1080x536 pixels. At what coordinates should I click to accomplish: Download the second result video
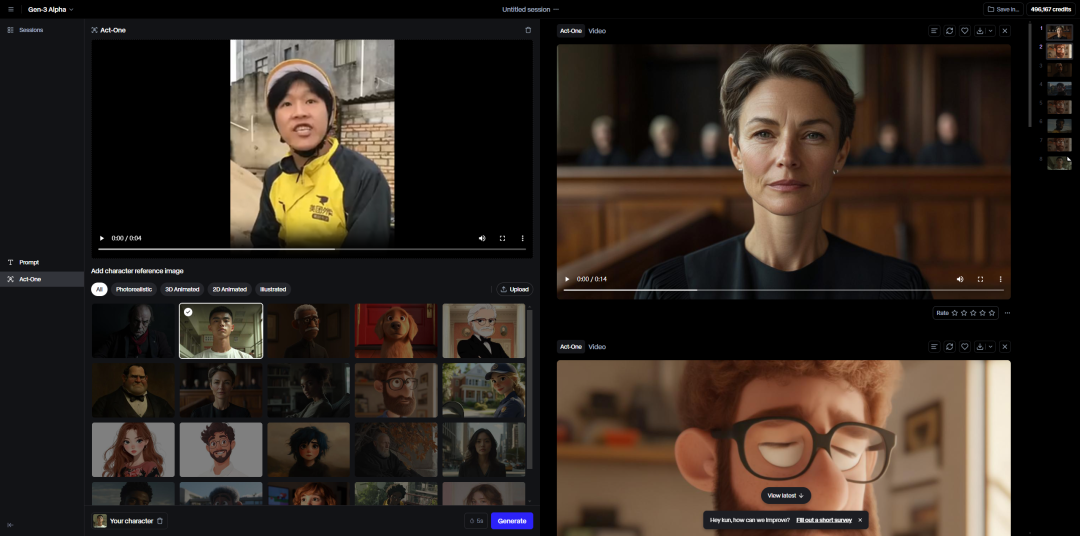click(x=980, y=347)
